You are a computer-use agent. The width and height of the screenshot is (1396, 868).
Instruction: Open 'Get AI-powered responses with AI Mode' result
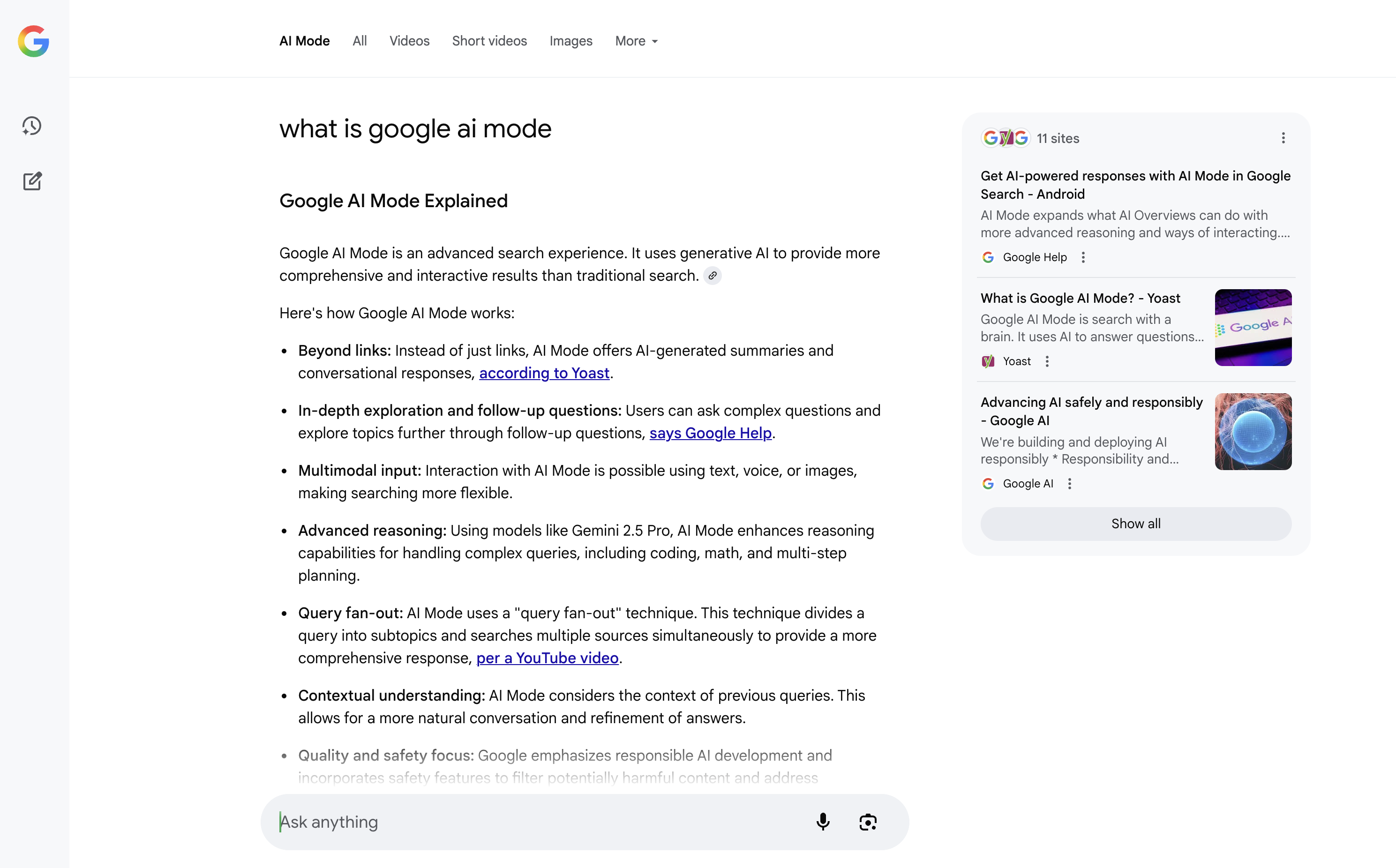[x=1135, y=185]
